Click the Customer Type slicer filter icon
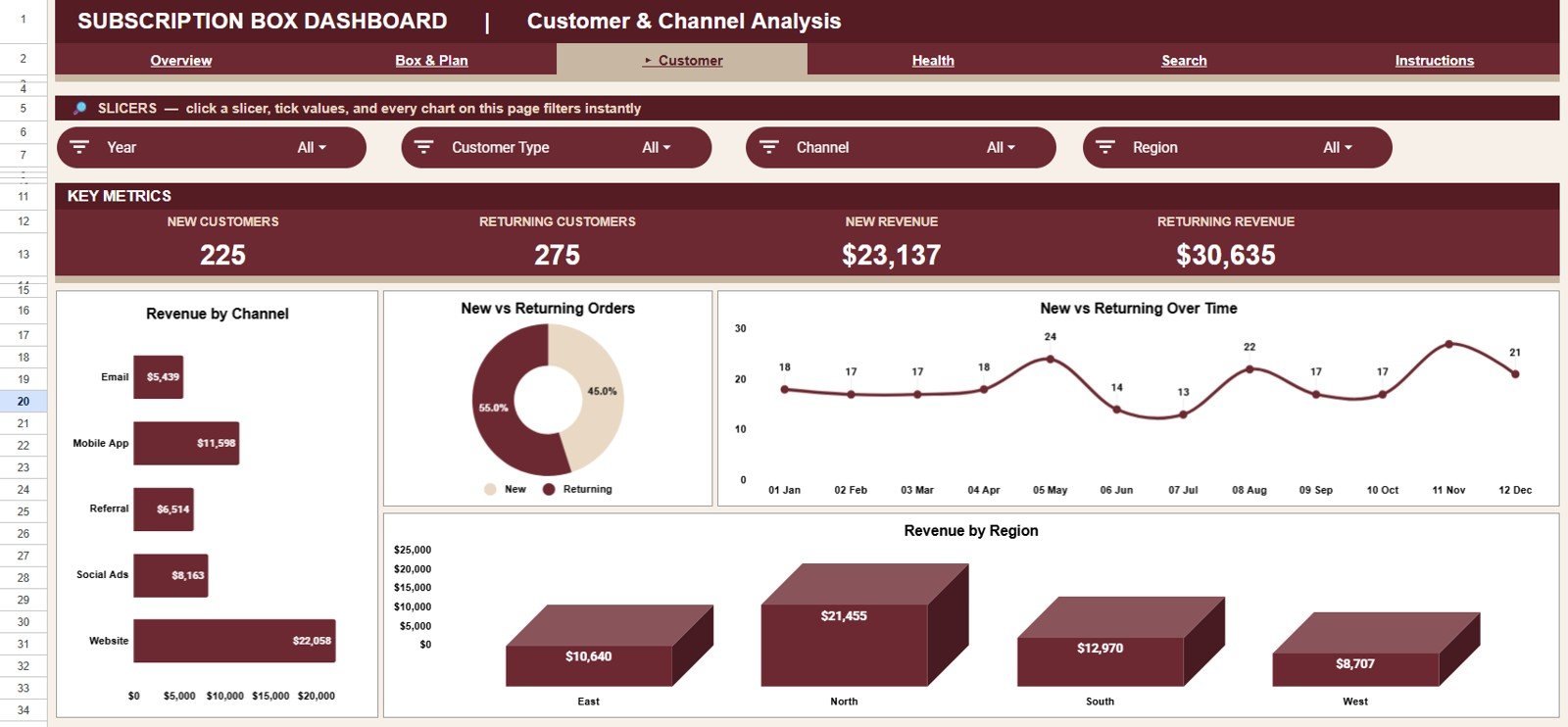Screen dimensions: 1568x727 click(x=423, y=147)
